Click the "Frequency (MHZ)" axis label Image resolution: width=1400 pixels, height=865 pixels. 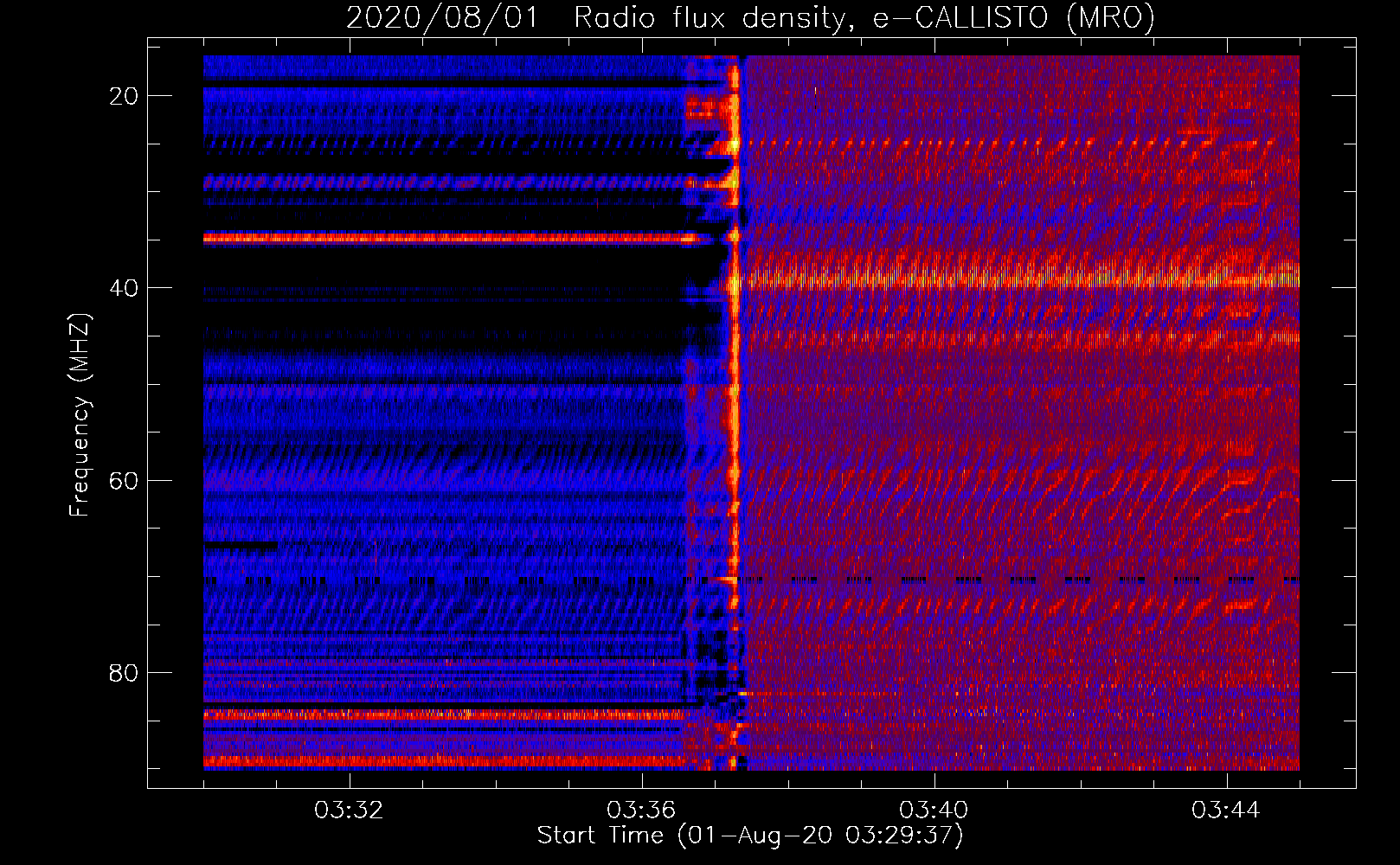[80, 415]
